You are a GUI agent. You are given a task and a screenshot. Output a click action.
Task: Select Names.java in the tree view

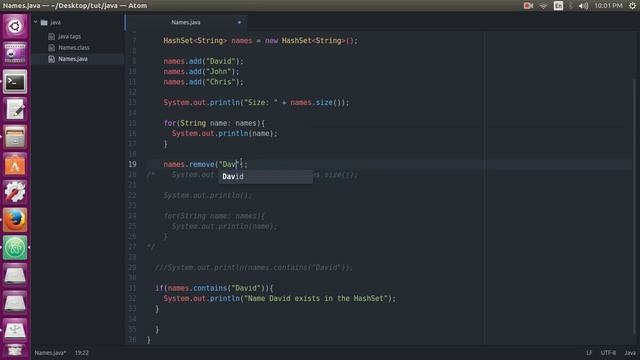click(x=73, y=59)
